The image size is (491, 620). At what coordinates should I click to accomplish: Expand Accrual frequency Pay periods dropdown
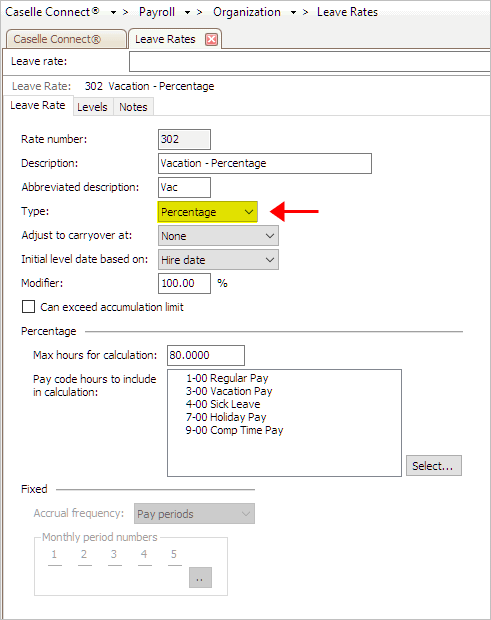194,514
